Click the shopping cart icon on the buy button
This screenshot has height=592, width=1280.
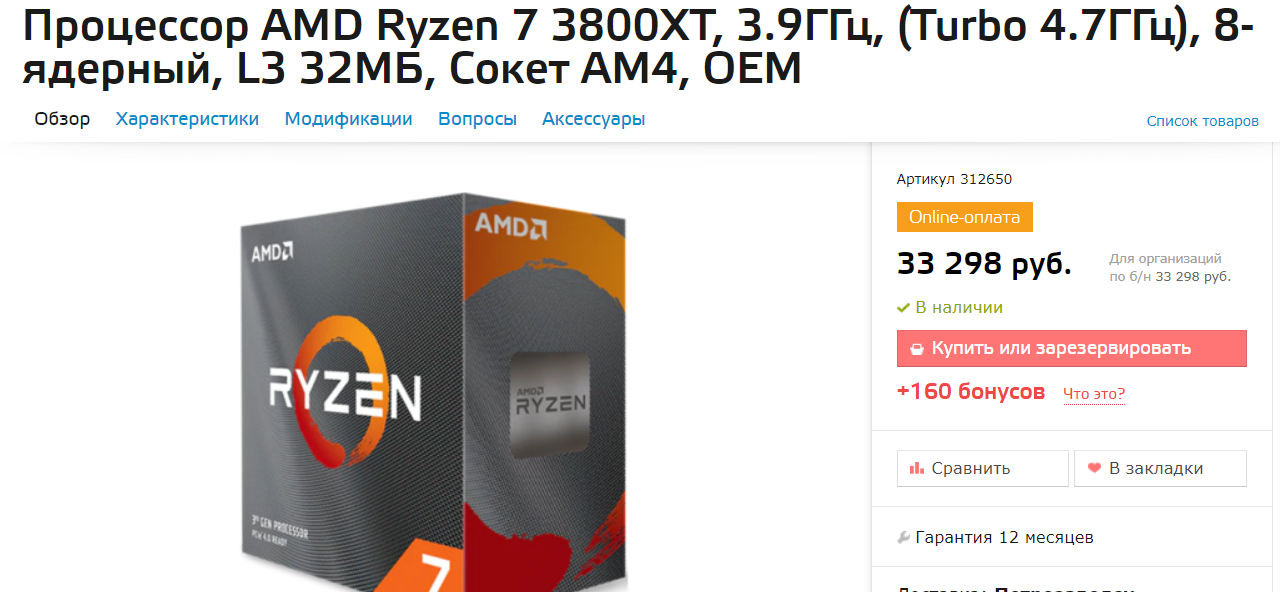point(916,349)
